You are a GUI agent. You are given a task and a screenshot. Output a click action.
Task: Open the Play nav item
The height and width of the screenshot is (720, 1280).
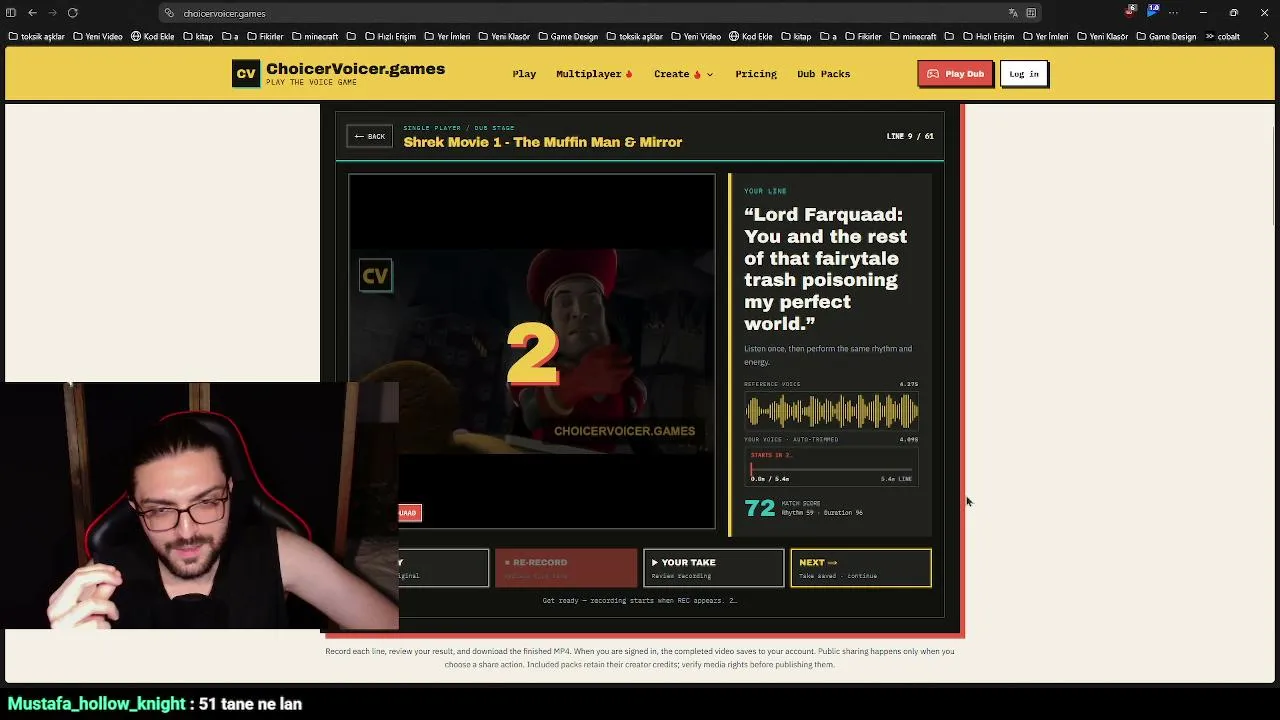click(524, 74)
